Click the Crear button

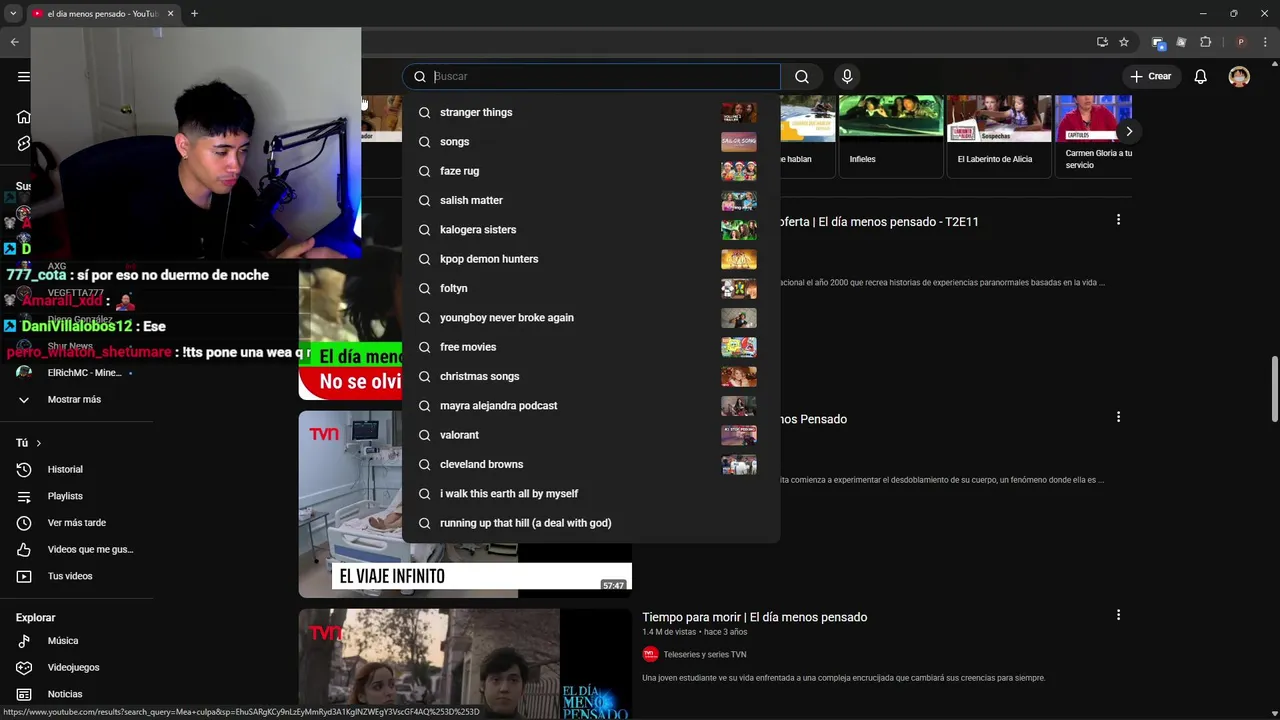click(1150, 77)
